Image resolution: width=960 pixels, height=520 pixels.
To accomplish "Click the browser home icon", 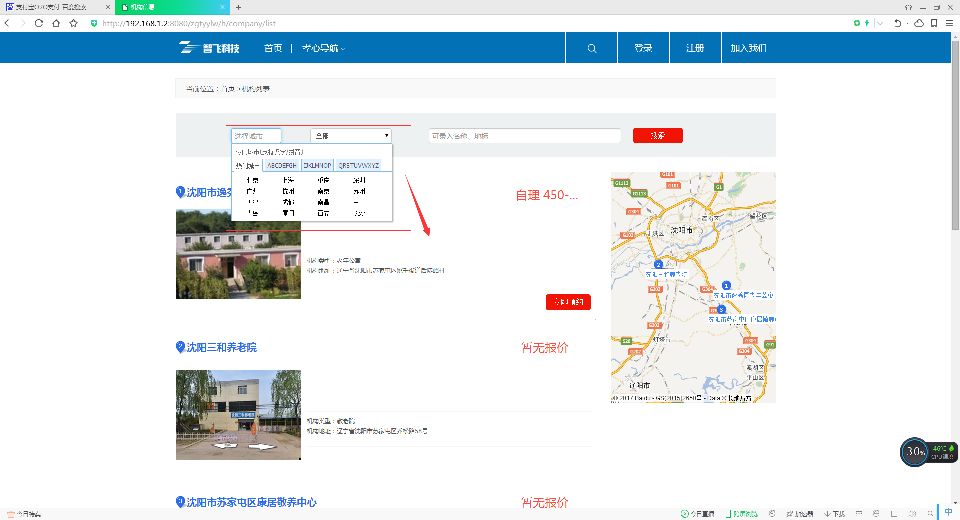I will point(56,22).
